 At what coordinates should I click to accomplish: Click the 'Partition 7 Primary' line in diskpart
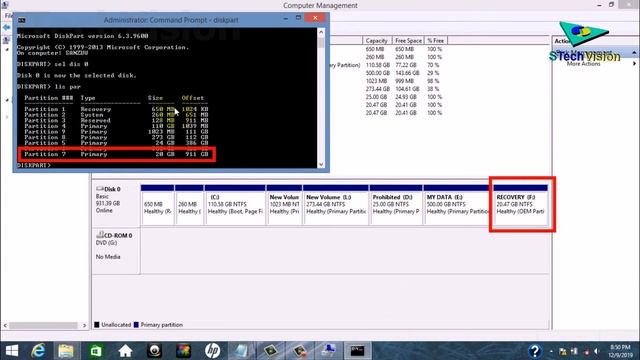tap(116, 154)
